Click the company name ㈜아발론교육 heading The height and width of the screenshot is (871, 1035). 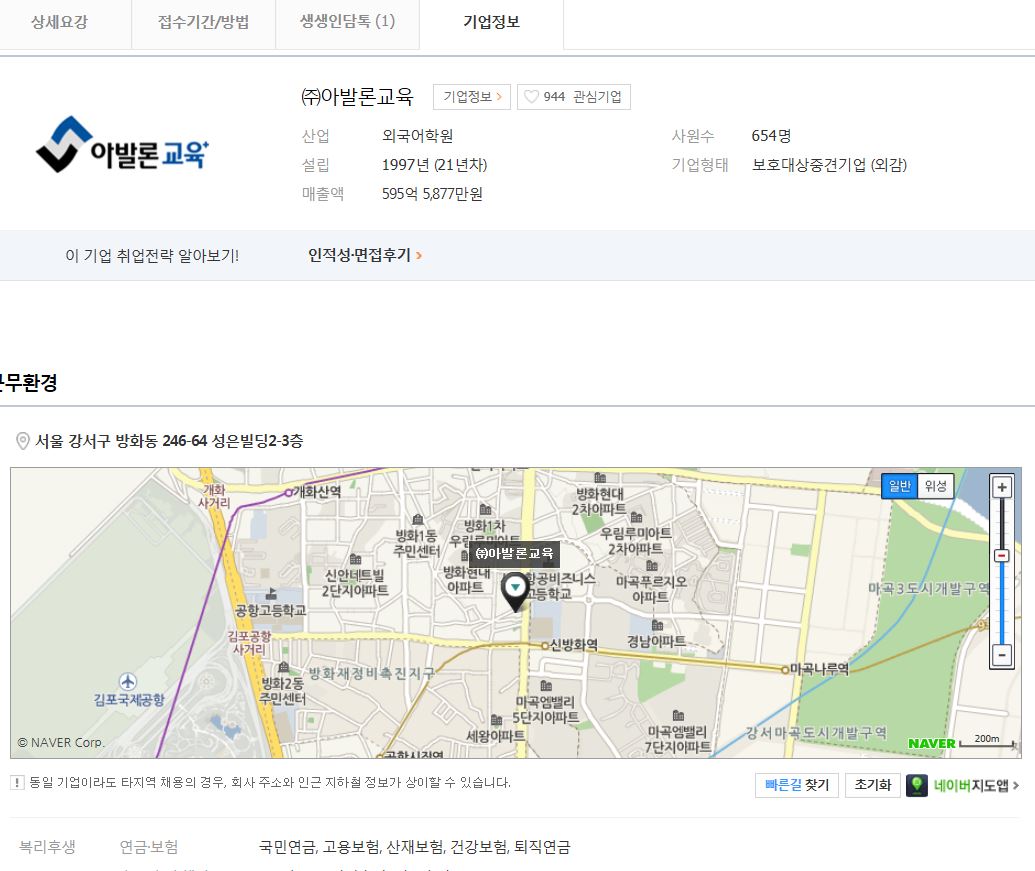click(x=357, y=97)
